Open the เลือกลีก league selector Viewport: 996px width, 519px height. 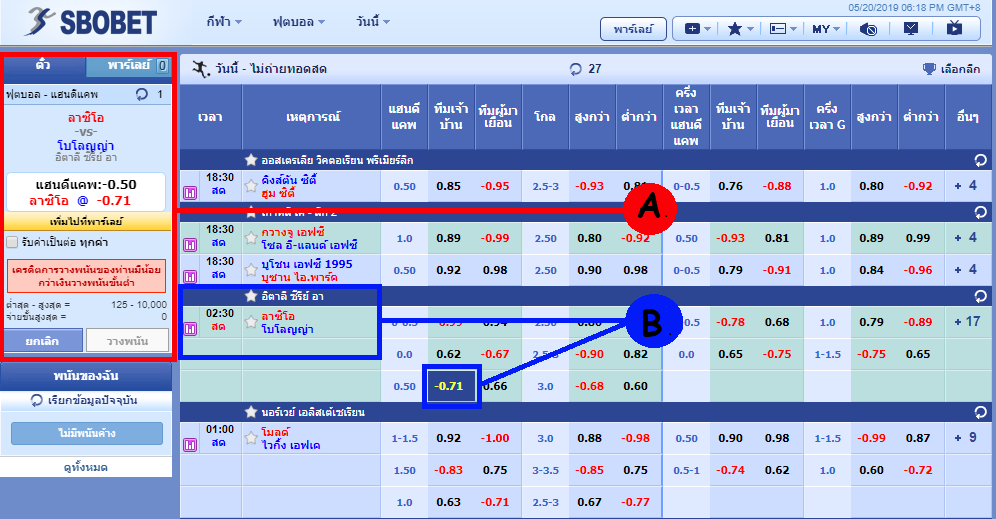[960, 69]
